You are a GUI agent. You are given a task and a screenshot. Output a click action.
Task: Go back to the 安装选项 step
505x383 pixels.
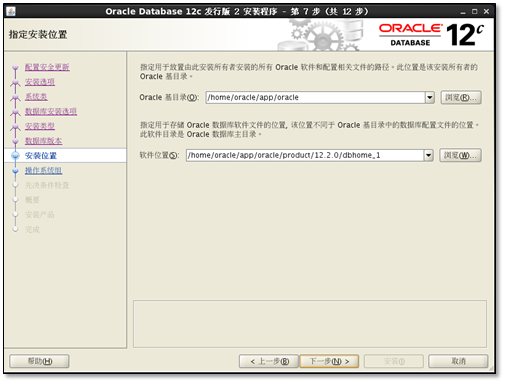coord(40,82)
